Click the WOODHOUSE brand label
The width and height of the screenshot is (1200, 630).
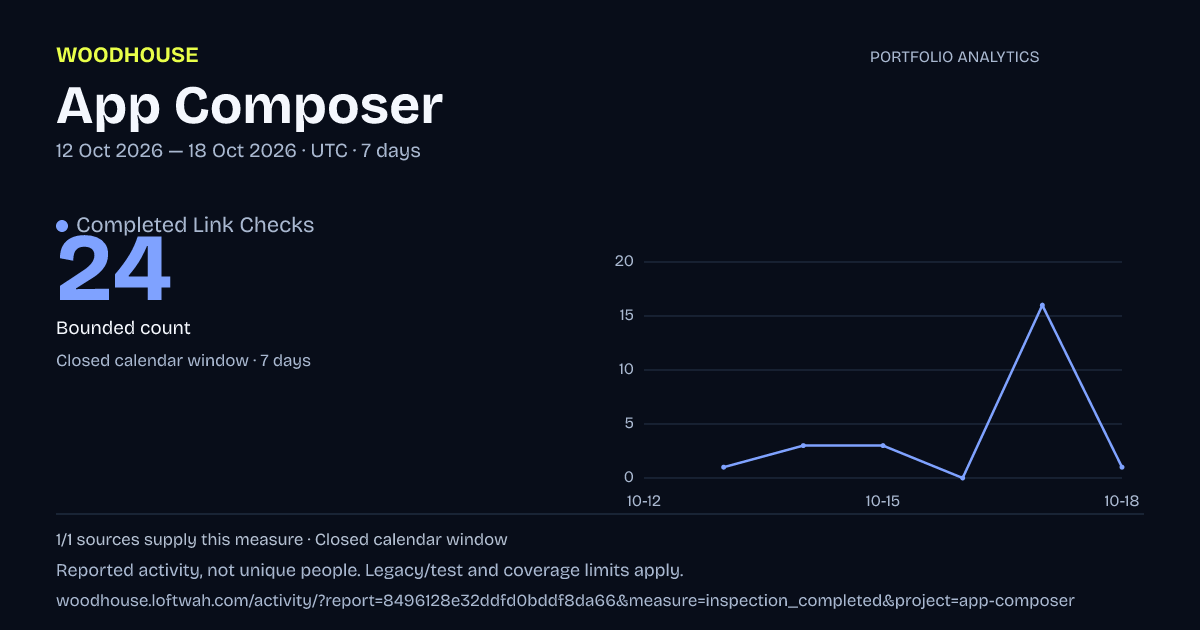(127, 55)
